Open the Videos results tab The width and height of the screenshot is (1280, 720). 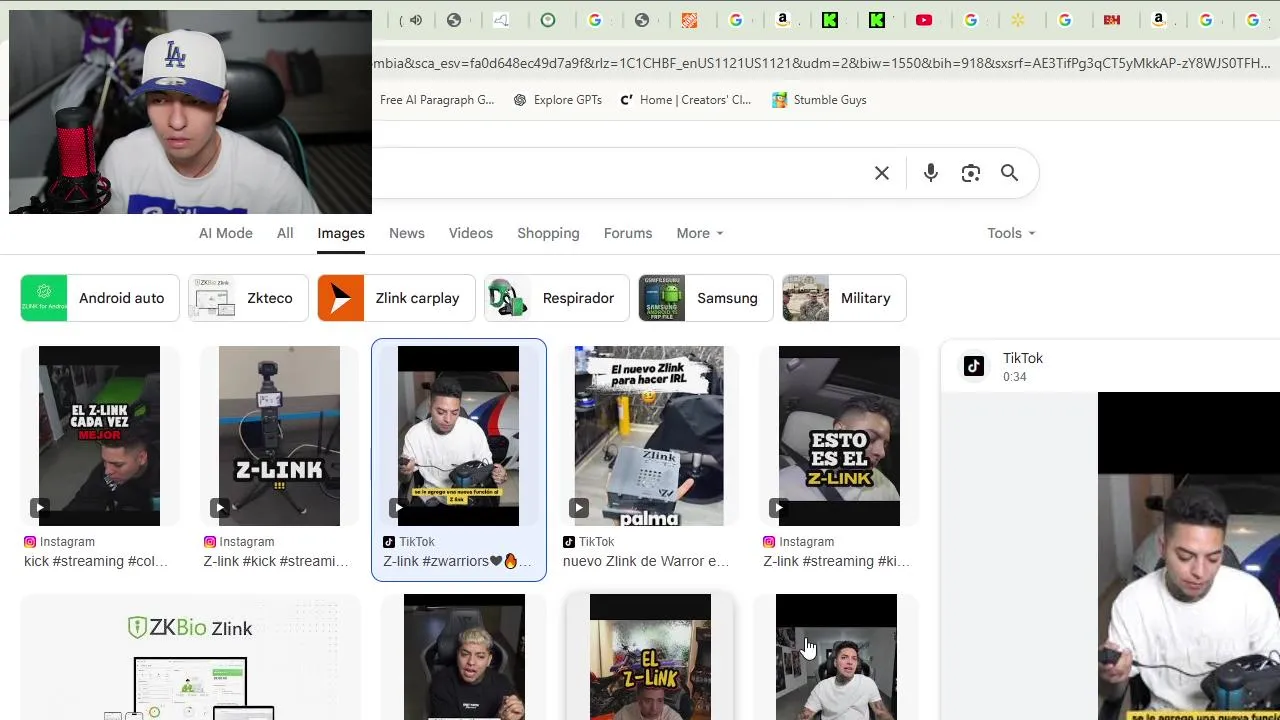pyautogui.click(x=471, y=233)
